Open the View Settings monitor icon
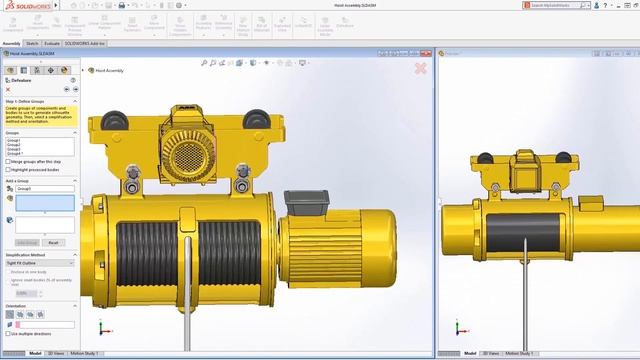This screenshot has width=640, height=360. click(302, 63)
